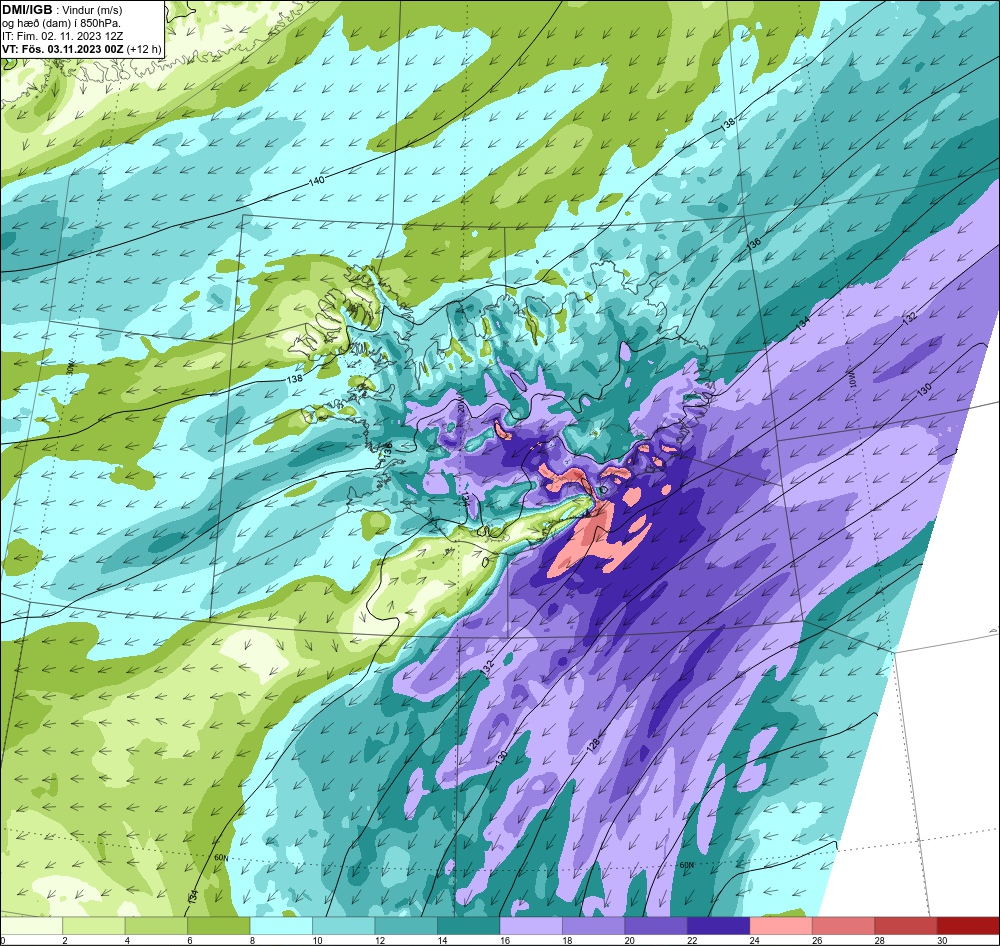Viewport: 1000px width, 946px height.
Task: Click the 'og hæð (dam) í 850hPa.' line
Action: pyautogui.click(x=62, y=24)
